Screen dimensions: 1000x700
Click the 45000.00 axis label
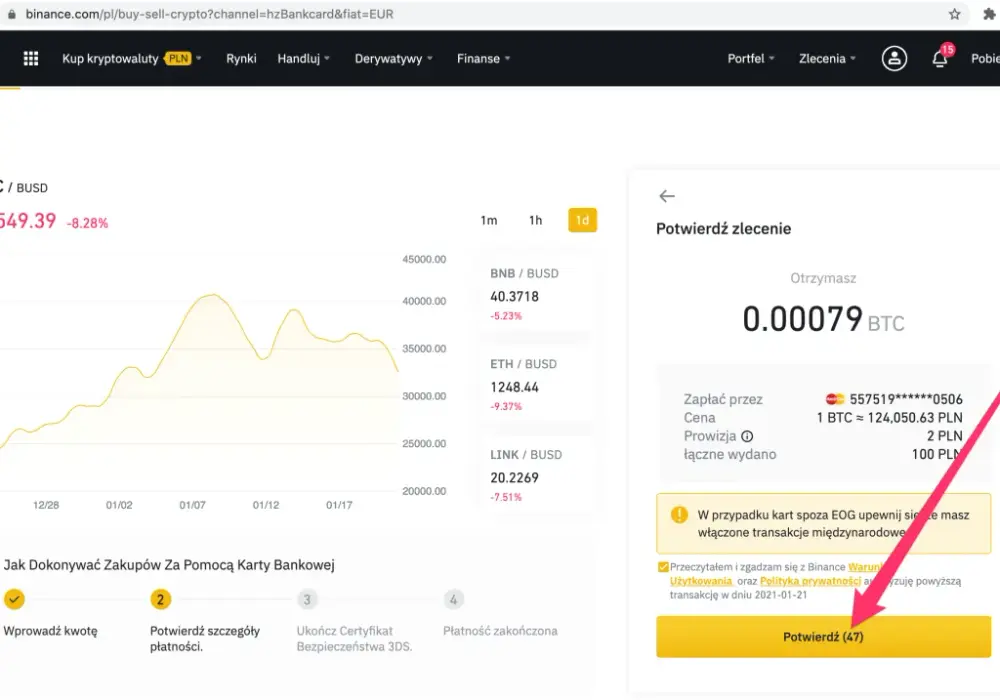pos(424,259)
